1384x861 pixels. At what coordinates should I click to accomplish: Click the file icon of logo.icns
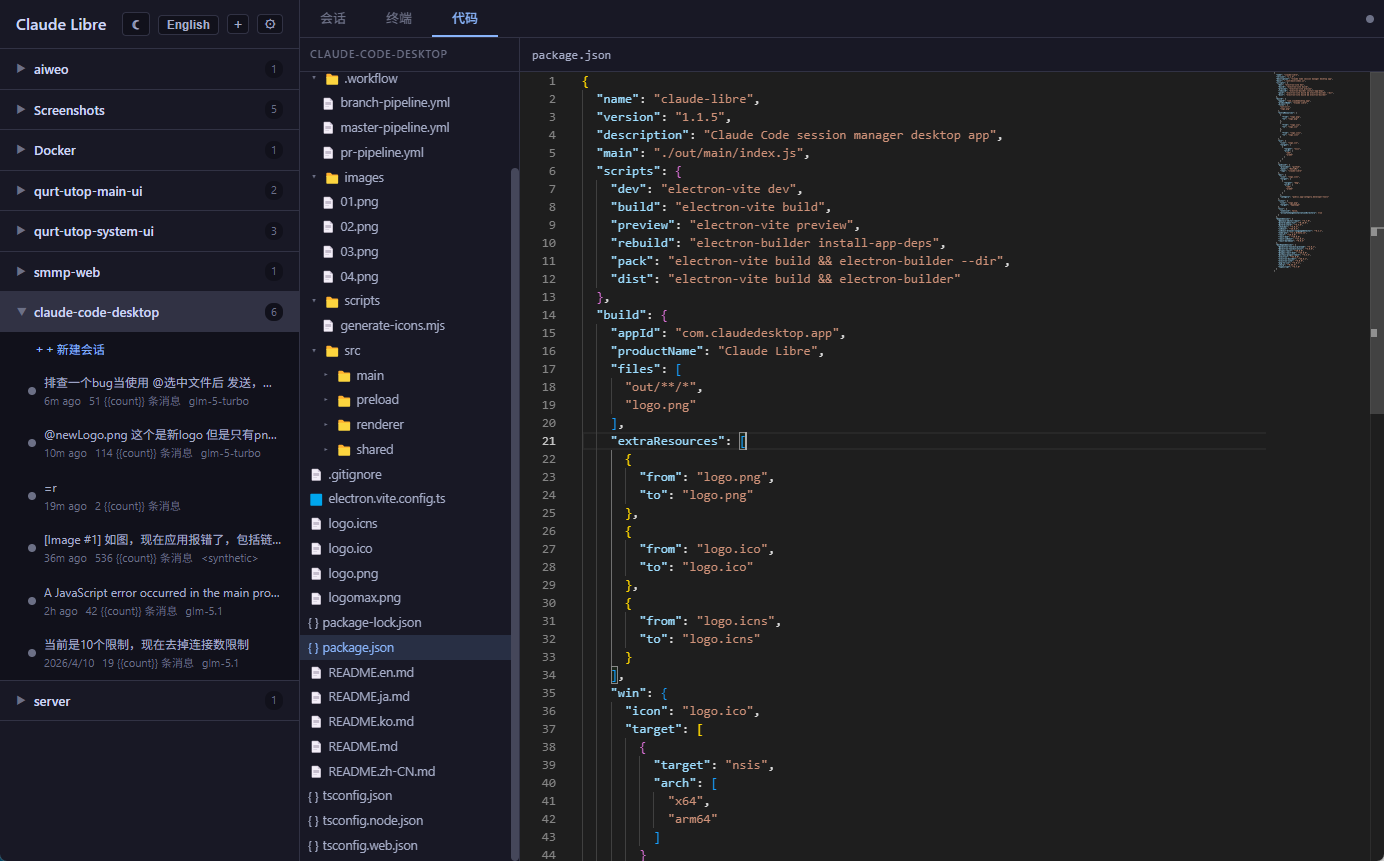point(316,524)
